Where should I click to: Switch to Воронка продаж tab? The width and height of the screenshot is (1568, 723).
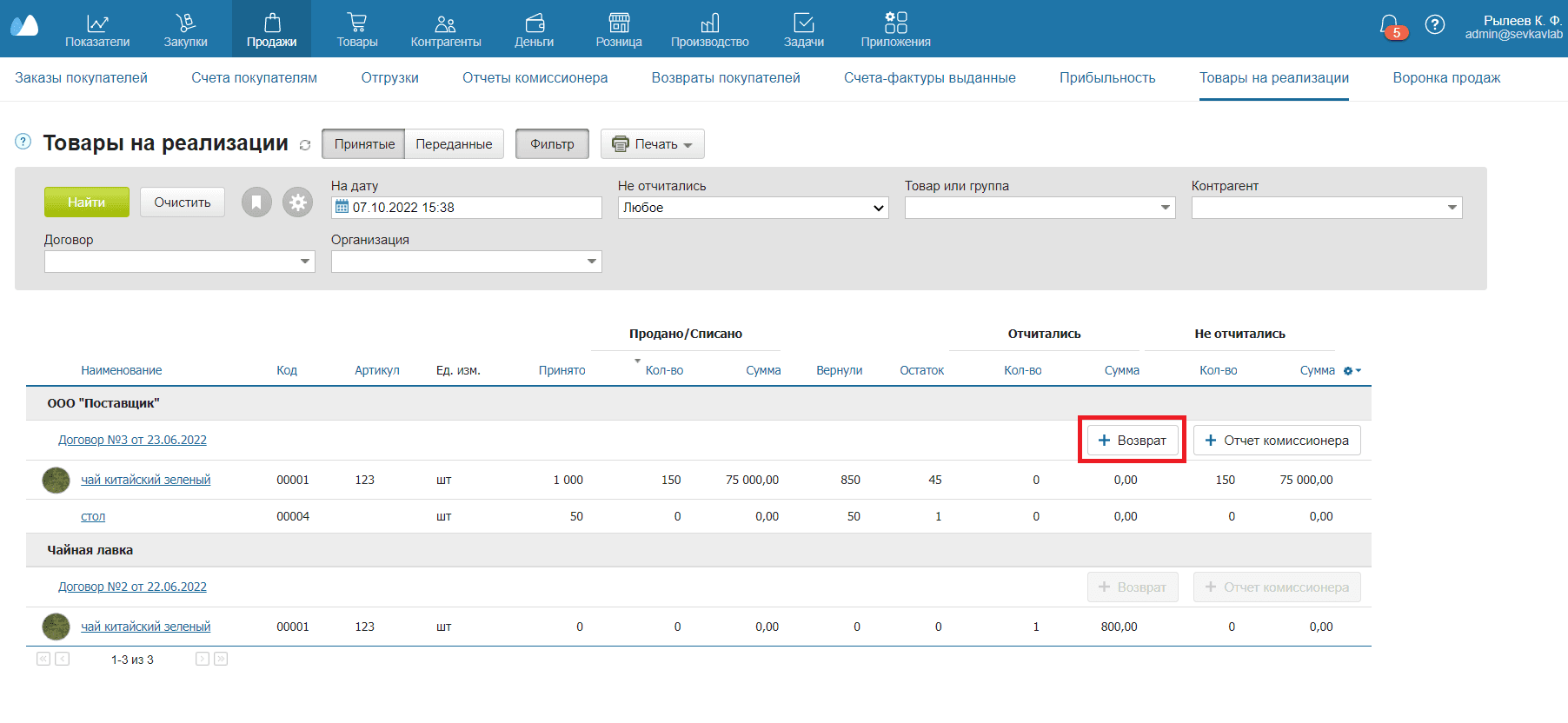click(x=1446, y=78)
